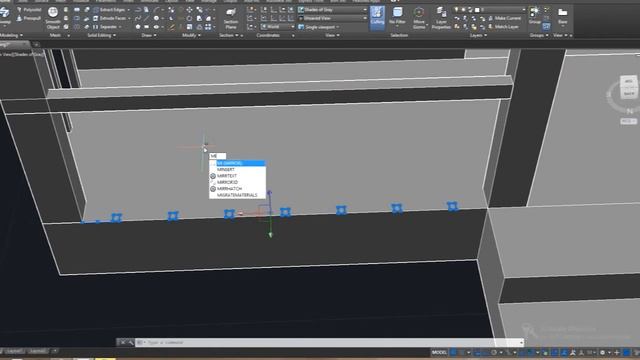Toggle layer freeze sun icon

pos(463,10)
